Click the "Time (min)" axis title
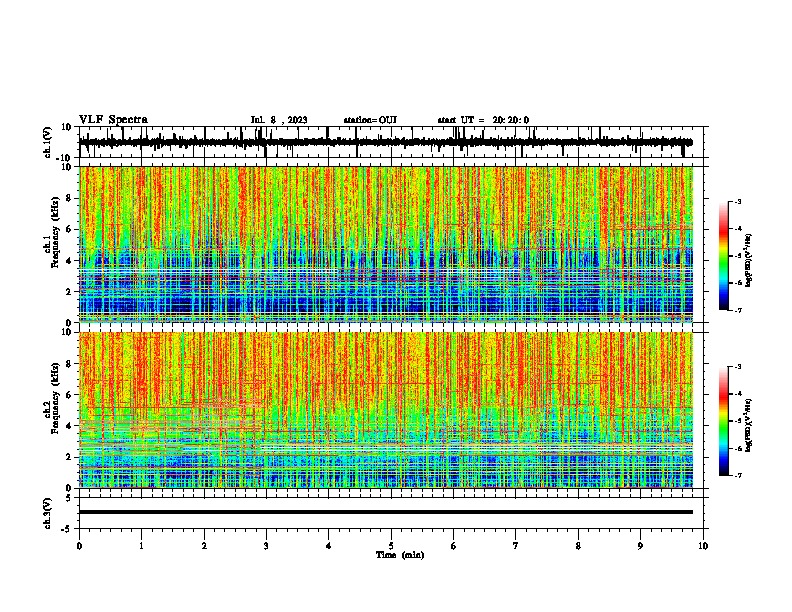792x612 pixels. (x=400, y=555)
